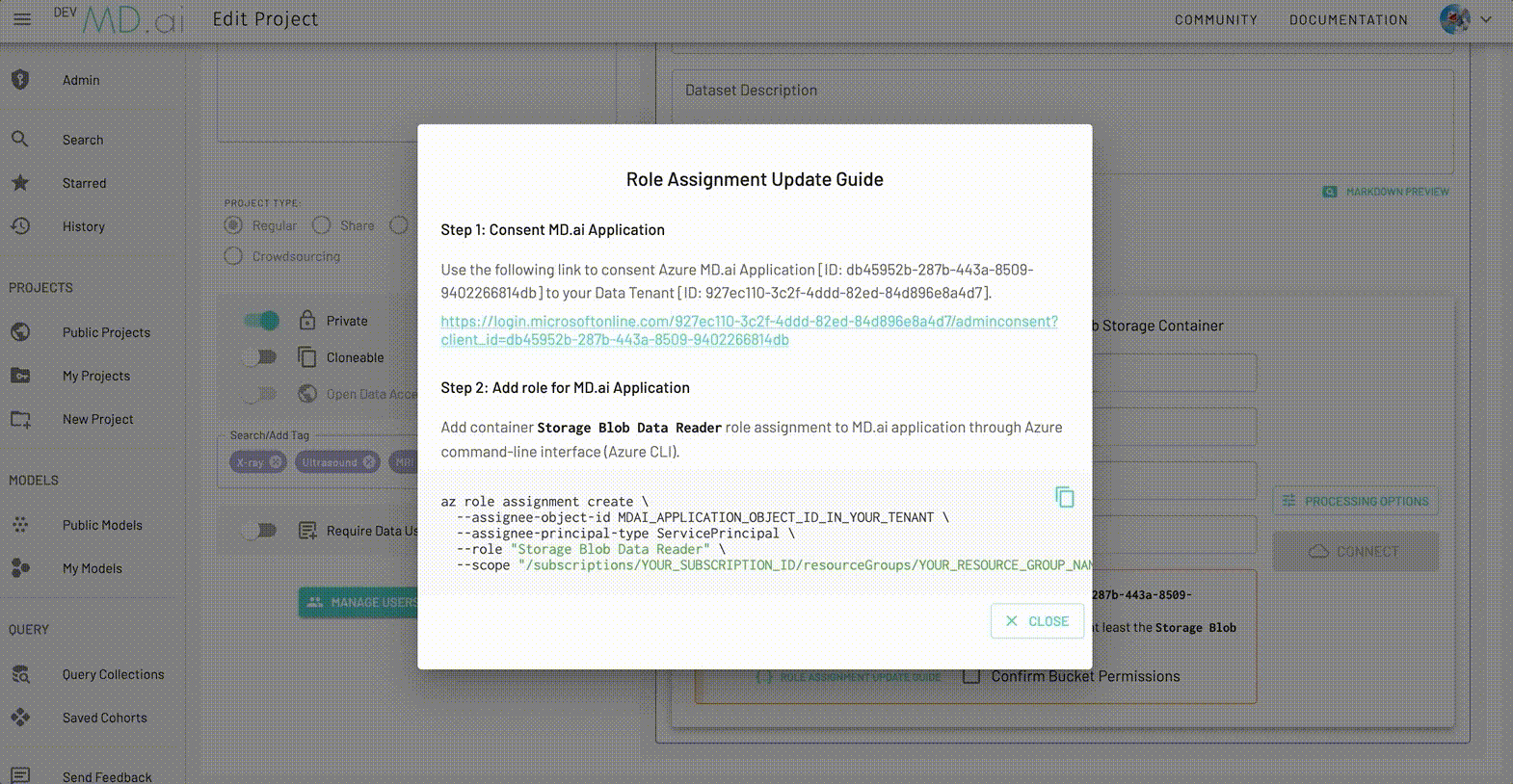Open the hamburger menu in the header
Screen dimensions: 1513x784
[x=22, y=19]
